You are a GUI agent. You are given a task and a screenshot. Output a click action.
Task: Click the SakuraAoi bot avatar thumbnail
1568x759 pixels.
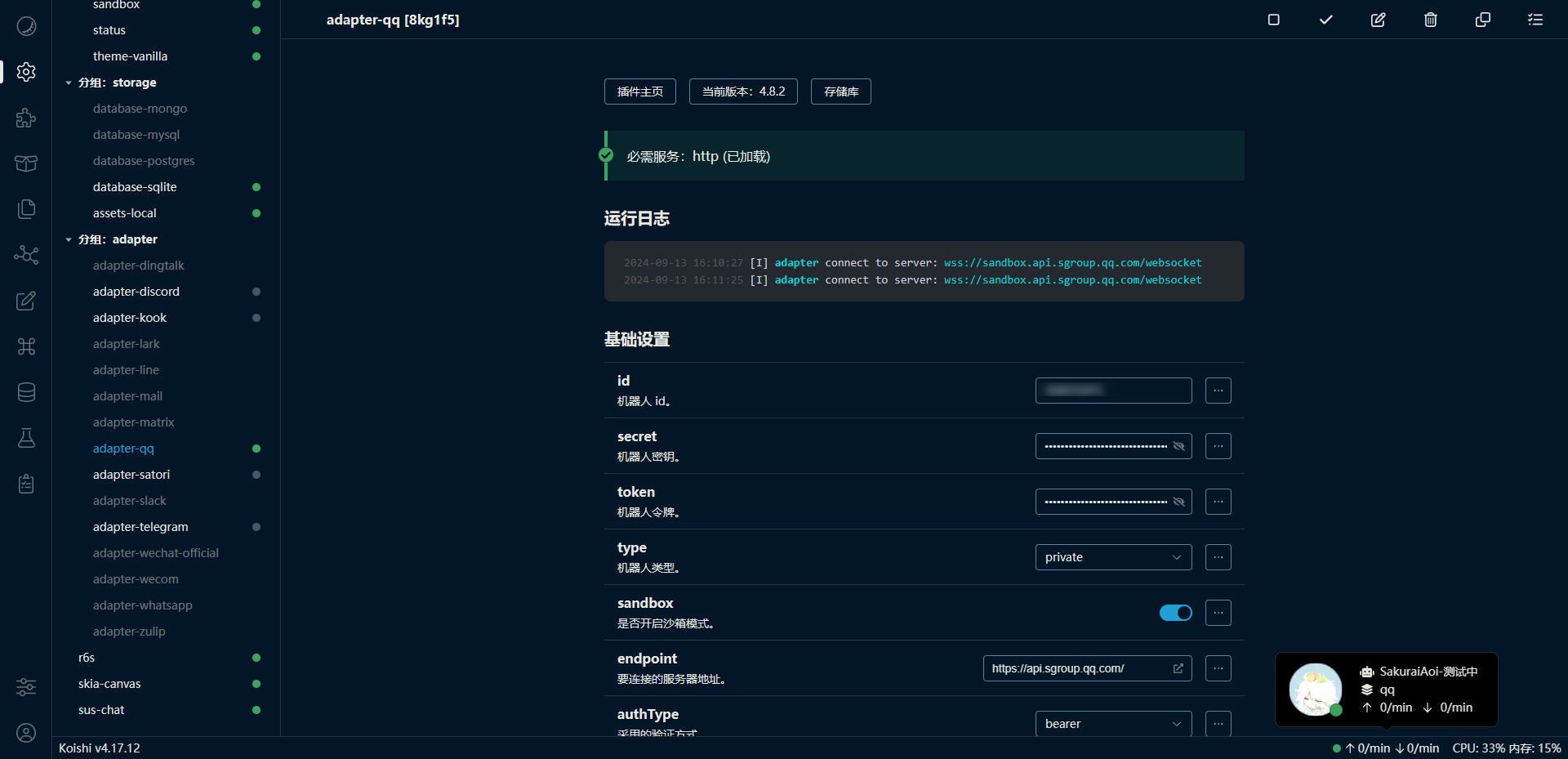[x=1315, y=690]
